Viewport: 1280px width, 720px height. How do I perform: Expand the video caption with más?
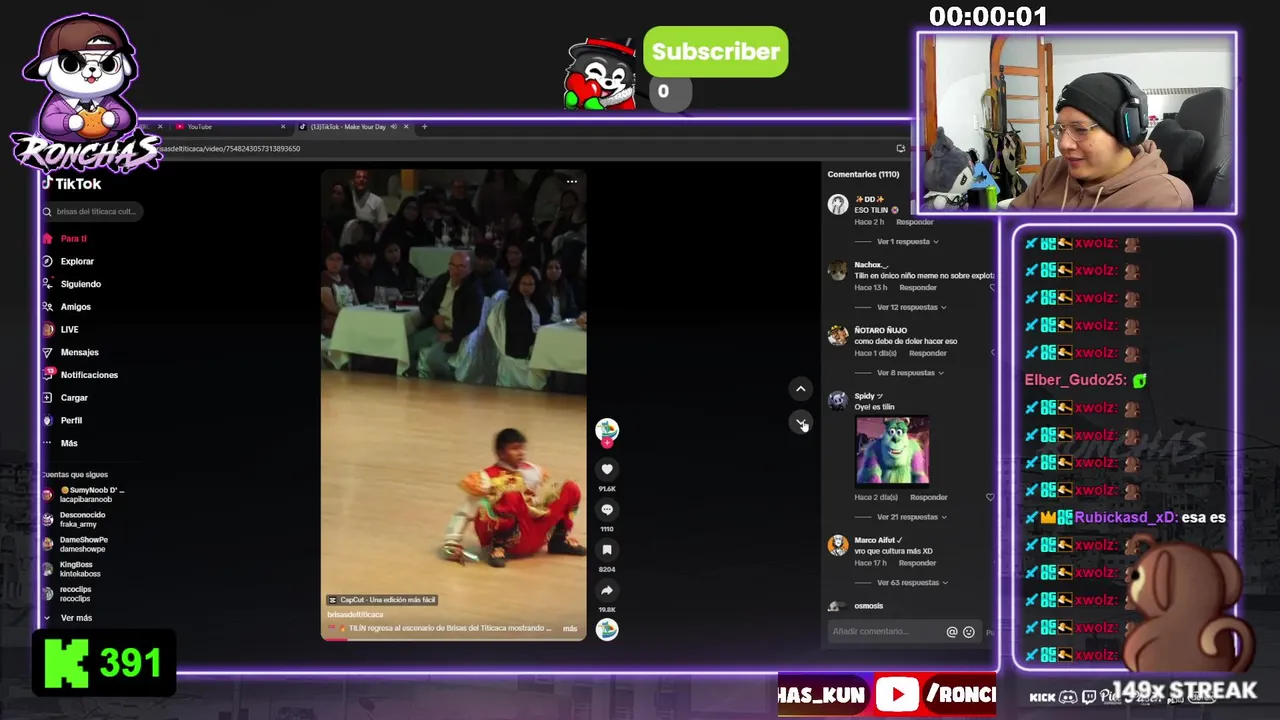(x=570, y=629)
